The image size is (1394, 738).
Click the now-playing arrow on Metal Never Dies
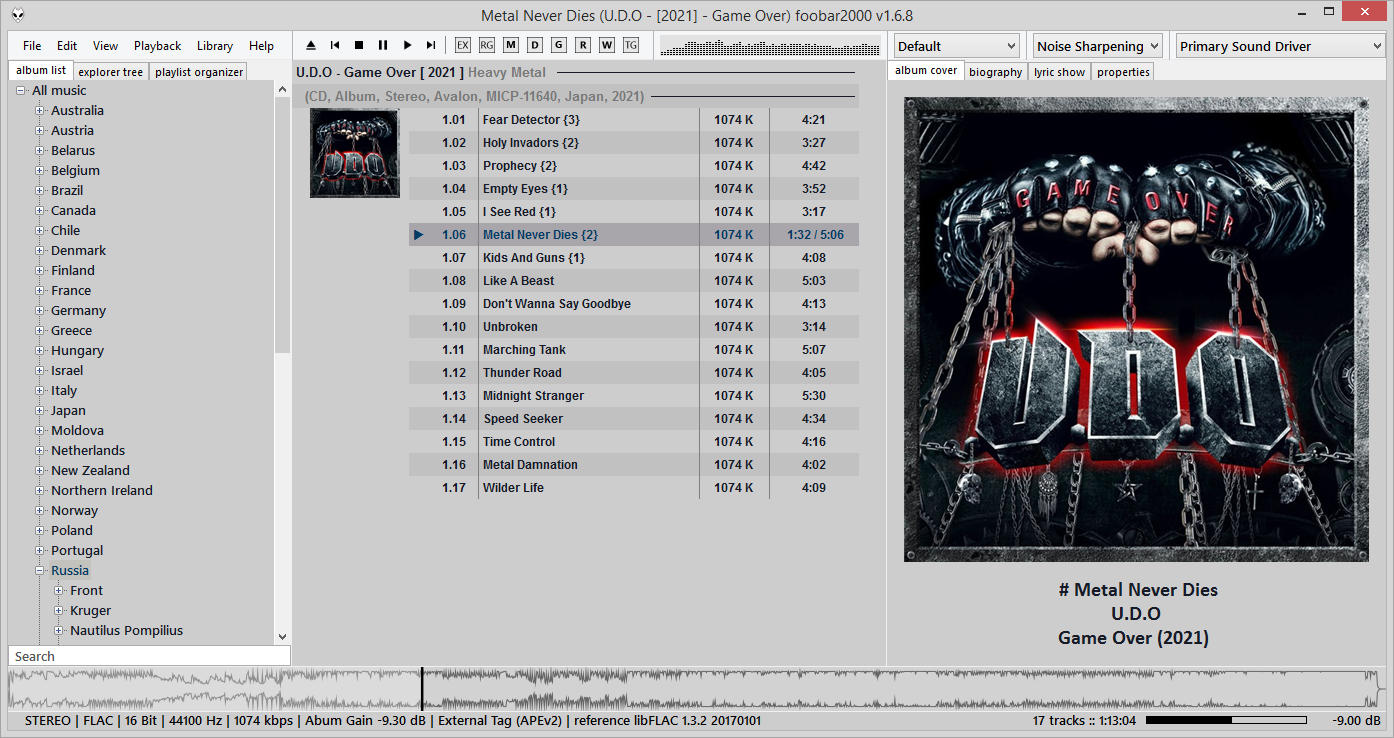coord(419,235)
